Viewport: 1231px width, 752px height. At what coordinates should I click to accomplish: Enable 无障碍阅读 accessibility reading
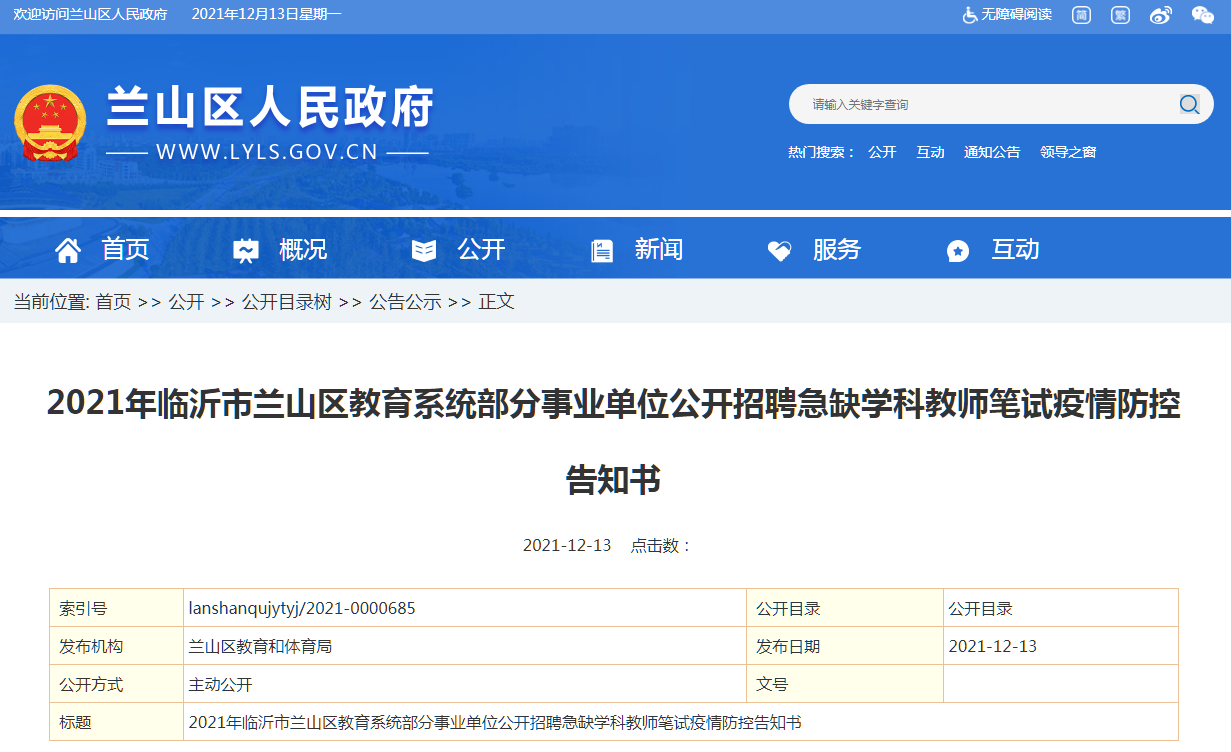coord(1007,15)
